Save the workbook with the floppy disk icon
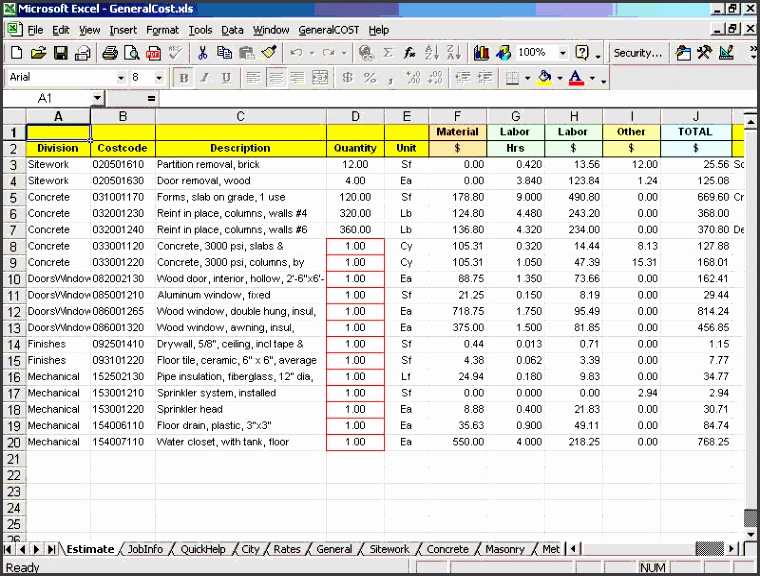This screenshot has width=760, height=576. tap(60, 53)
